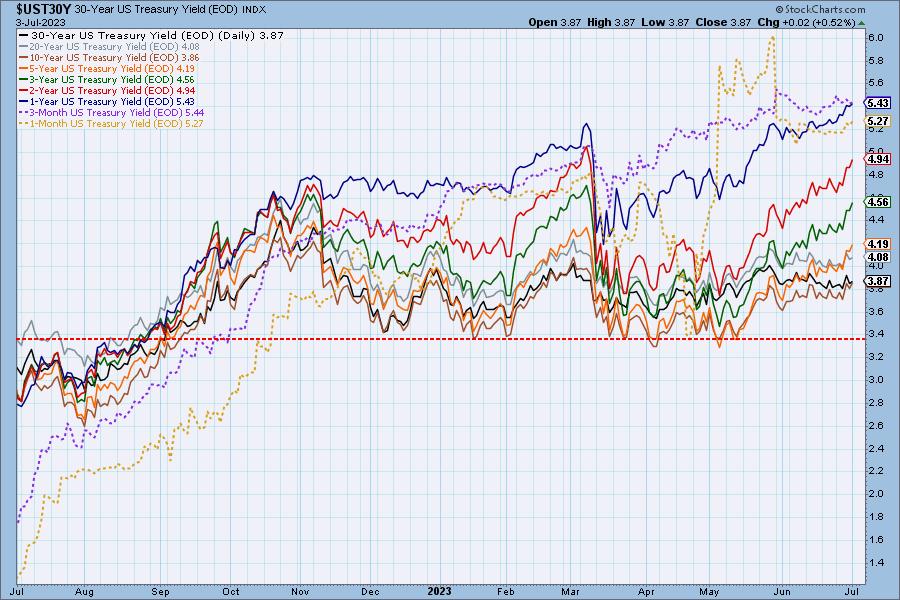
Task: Click the 3.87 price label on right axis
Action: coord(878,281)
